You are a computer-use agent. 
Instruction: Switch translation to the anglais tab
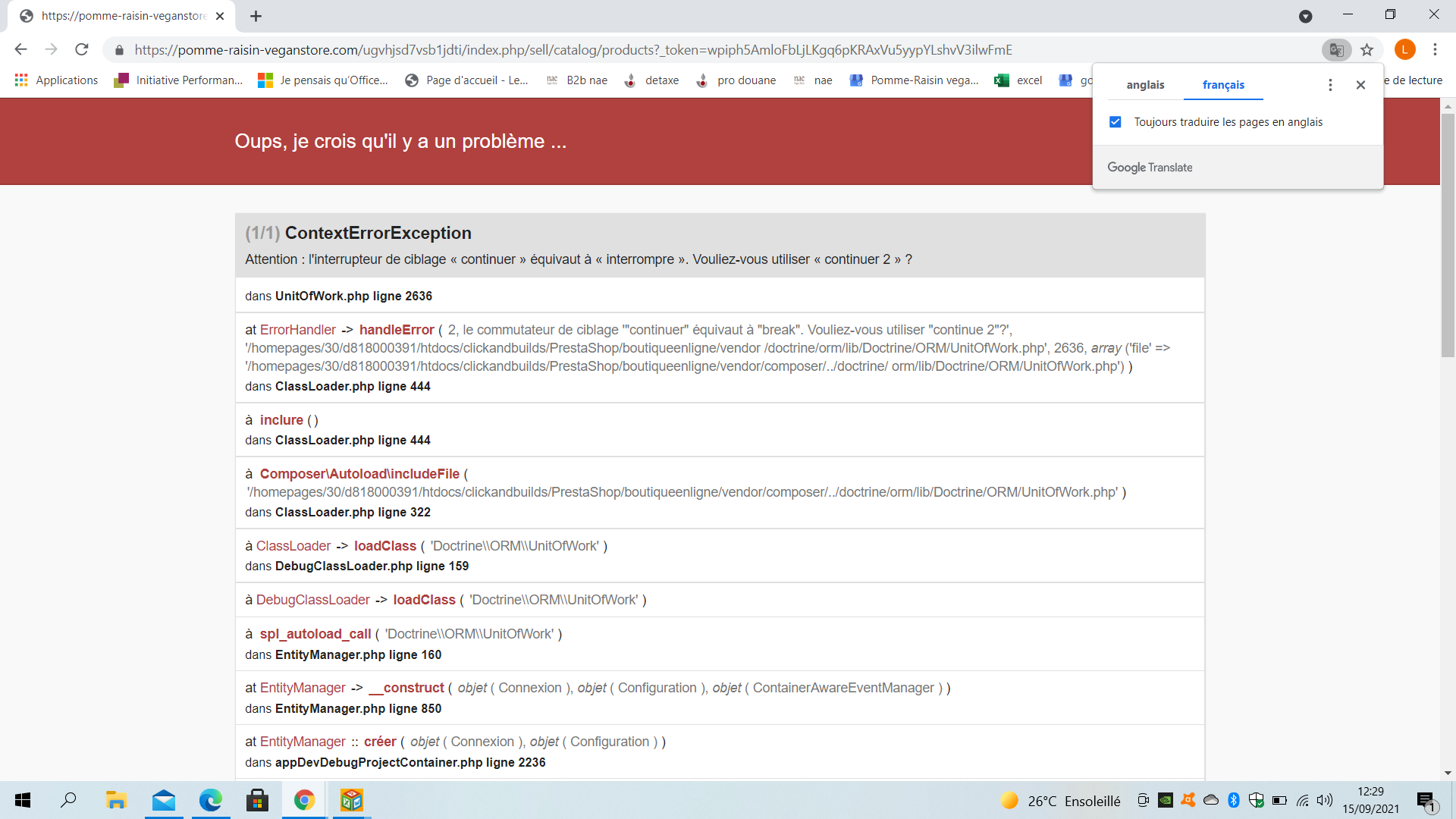(x=1145, y=85)
